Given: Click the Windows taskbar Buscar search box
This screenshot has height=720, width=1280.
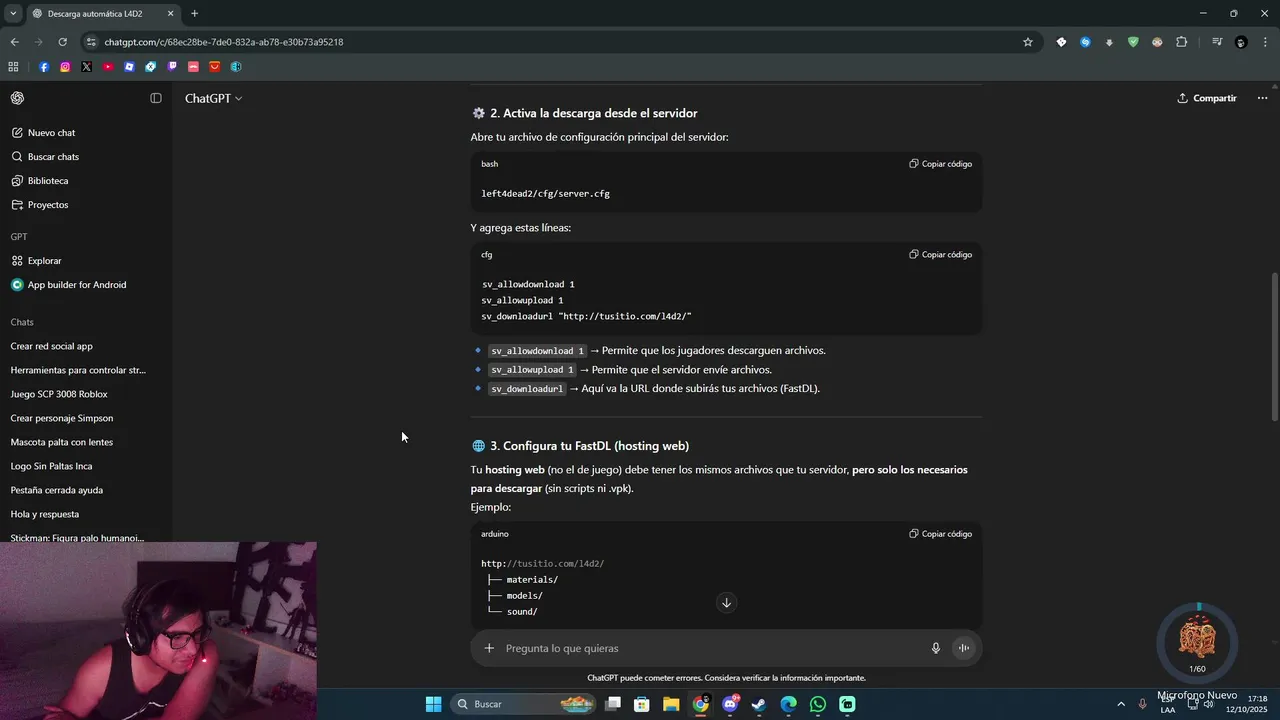Looking at the screenshot, I should click(x=525, y=704).
